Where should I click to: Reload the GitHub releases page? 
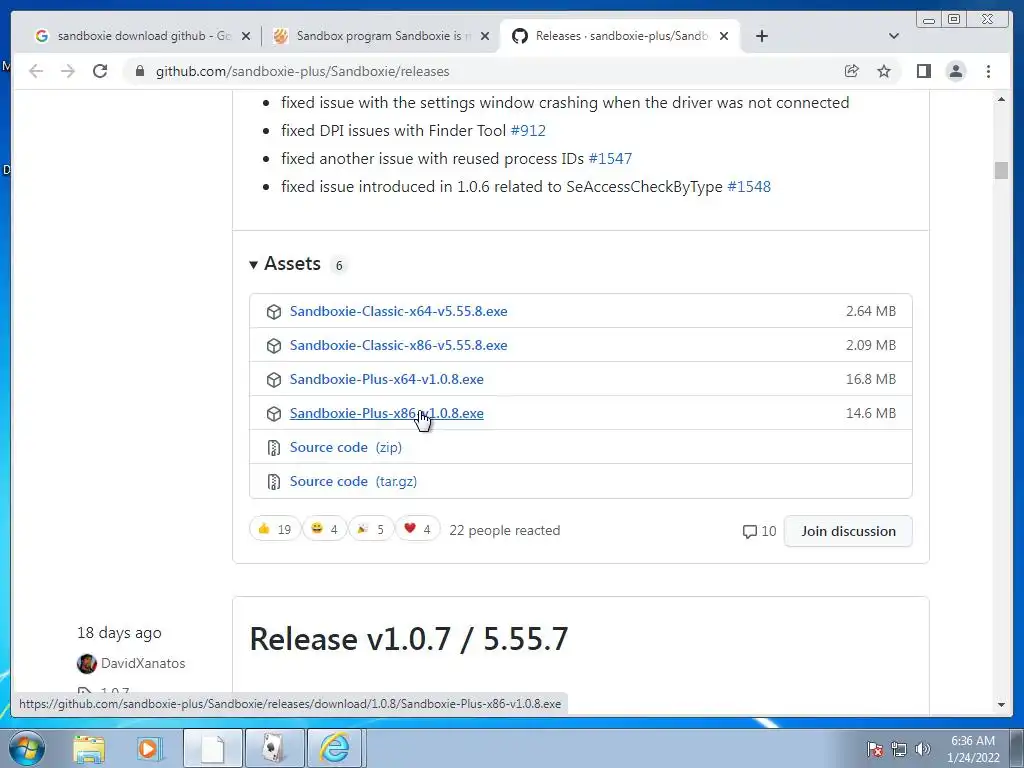[100, 71]
